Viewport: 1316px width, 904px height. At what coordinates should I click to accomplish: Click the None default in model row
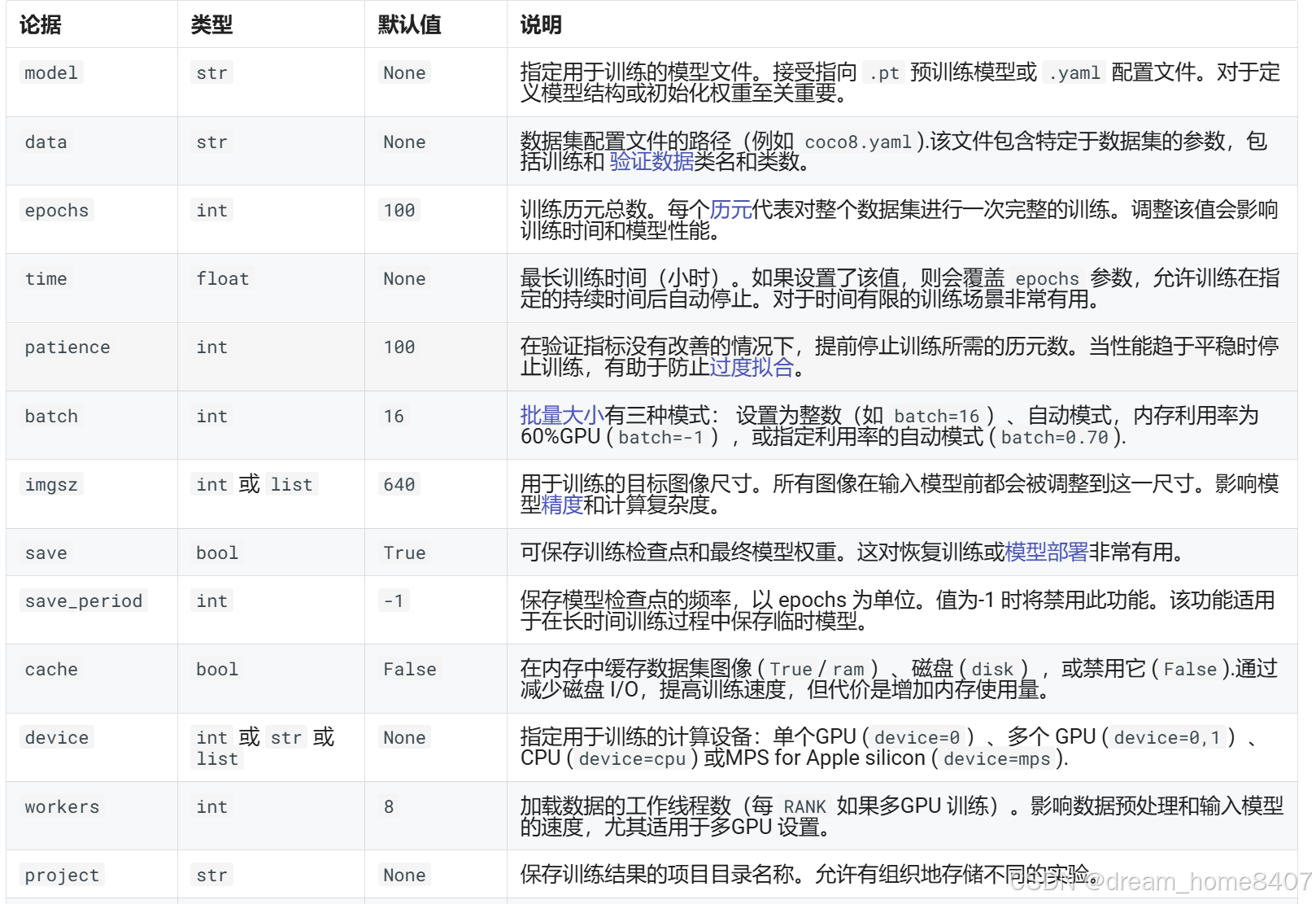[x=405, y=73]
